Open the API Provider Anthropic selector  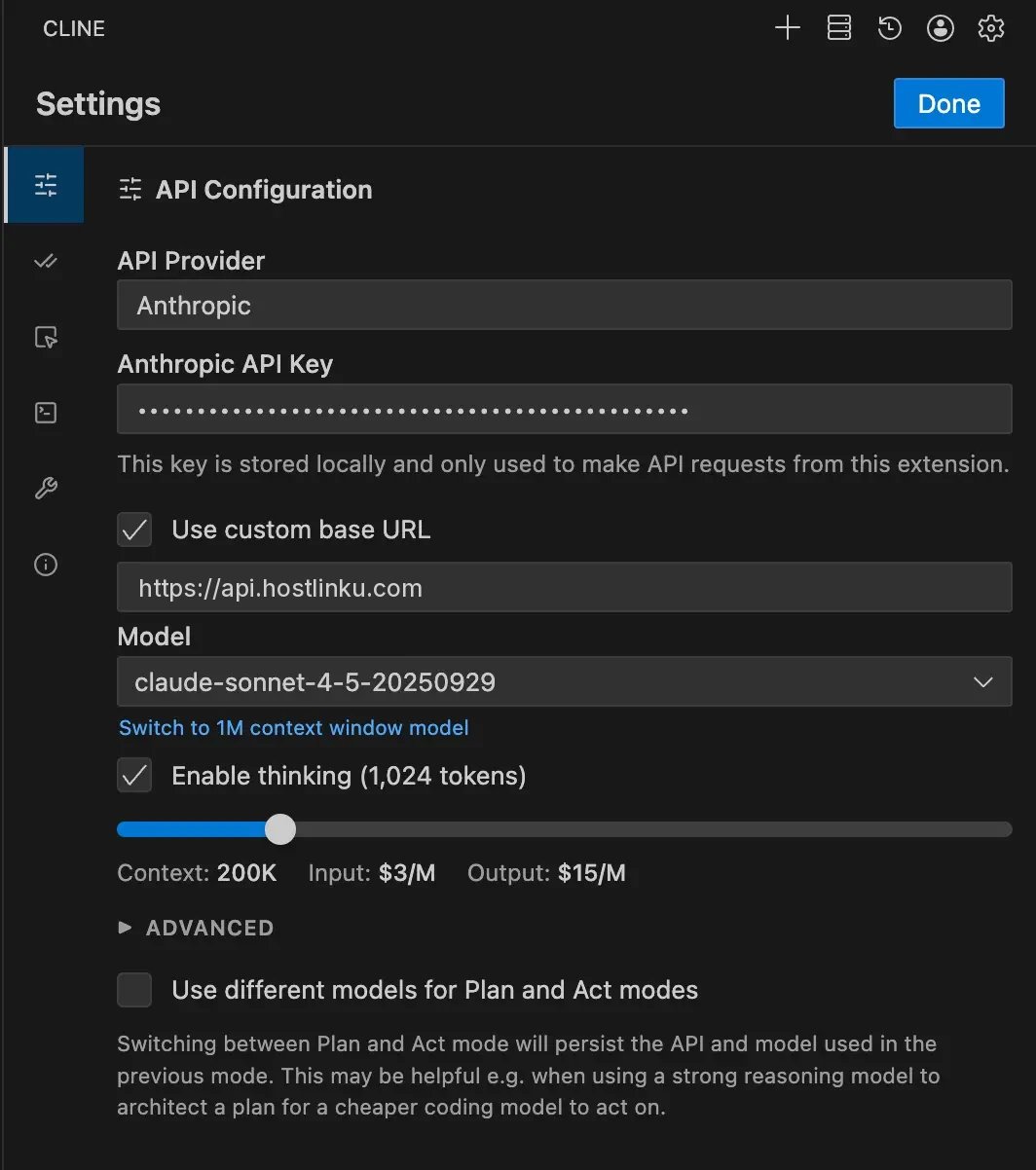coord(564,306)
